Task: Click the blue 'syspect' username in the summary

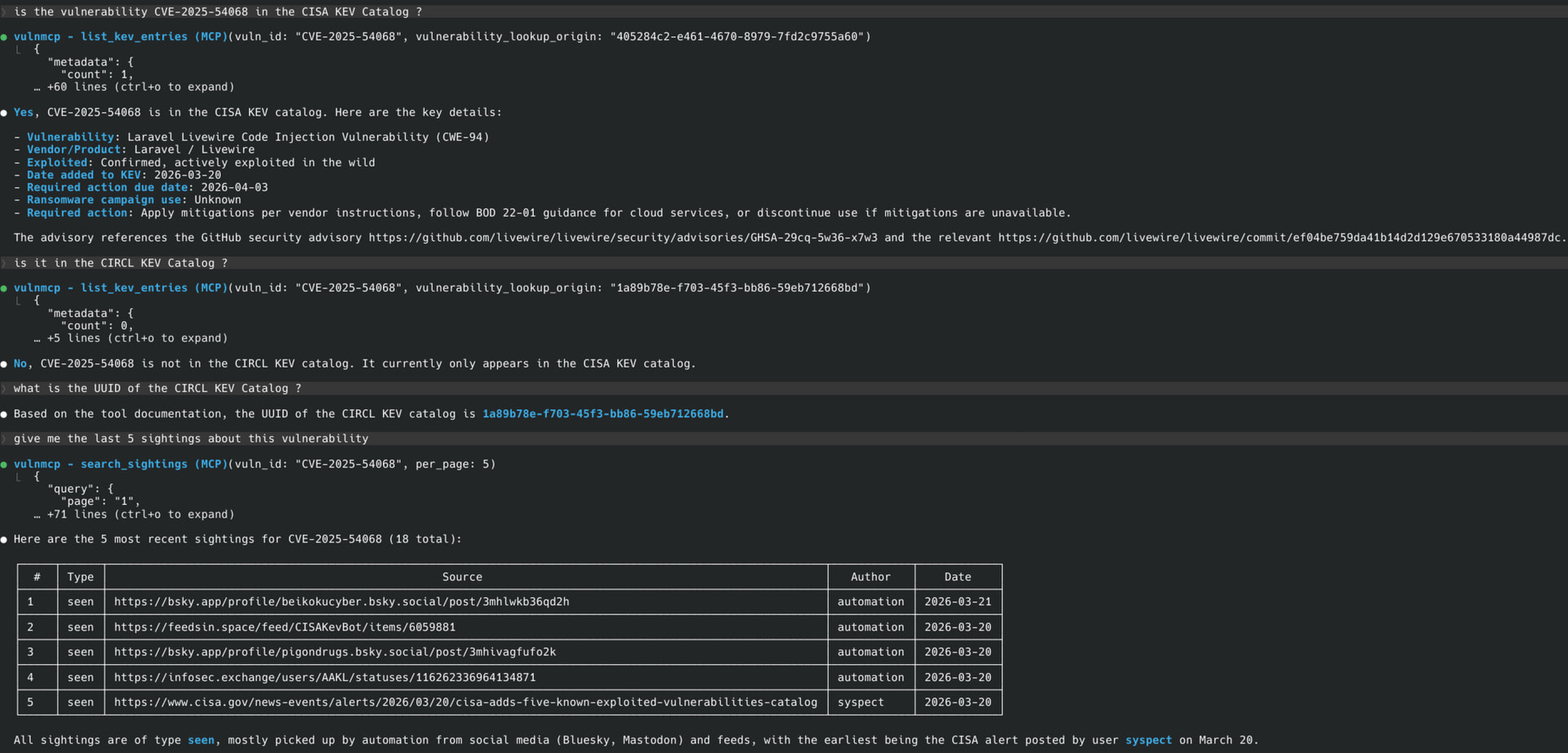Action: tap(1148, 740)
